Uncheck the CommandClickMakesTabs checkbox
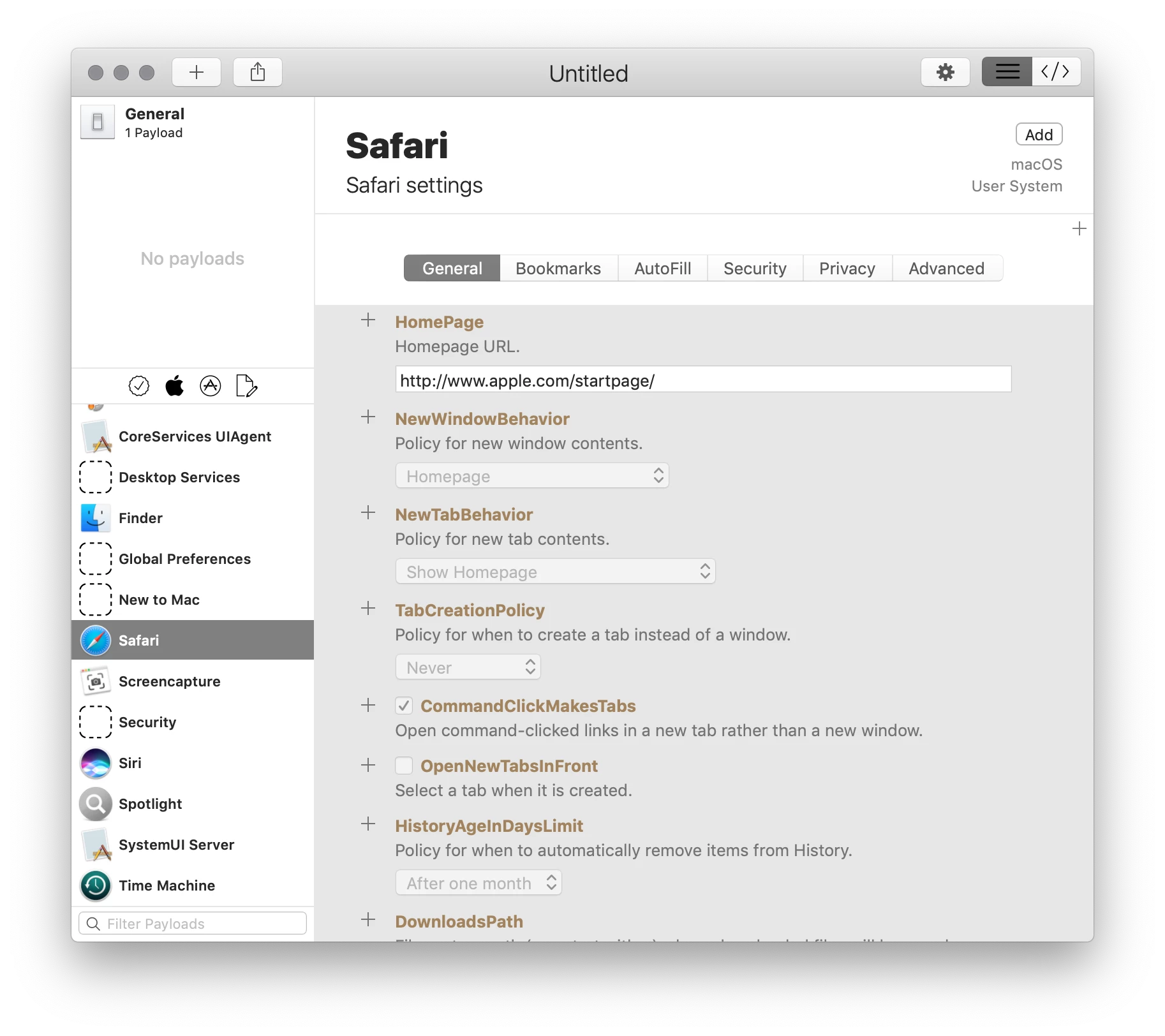The image size is (1165, 1036). coord(404,706)
